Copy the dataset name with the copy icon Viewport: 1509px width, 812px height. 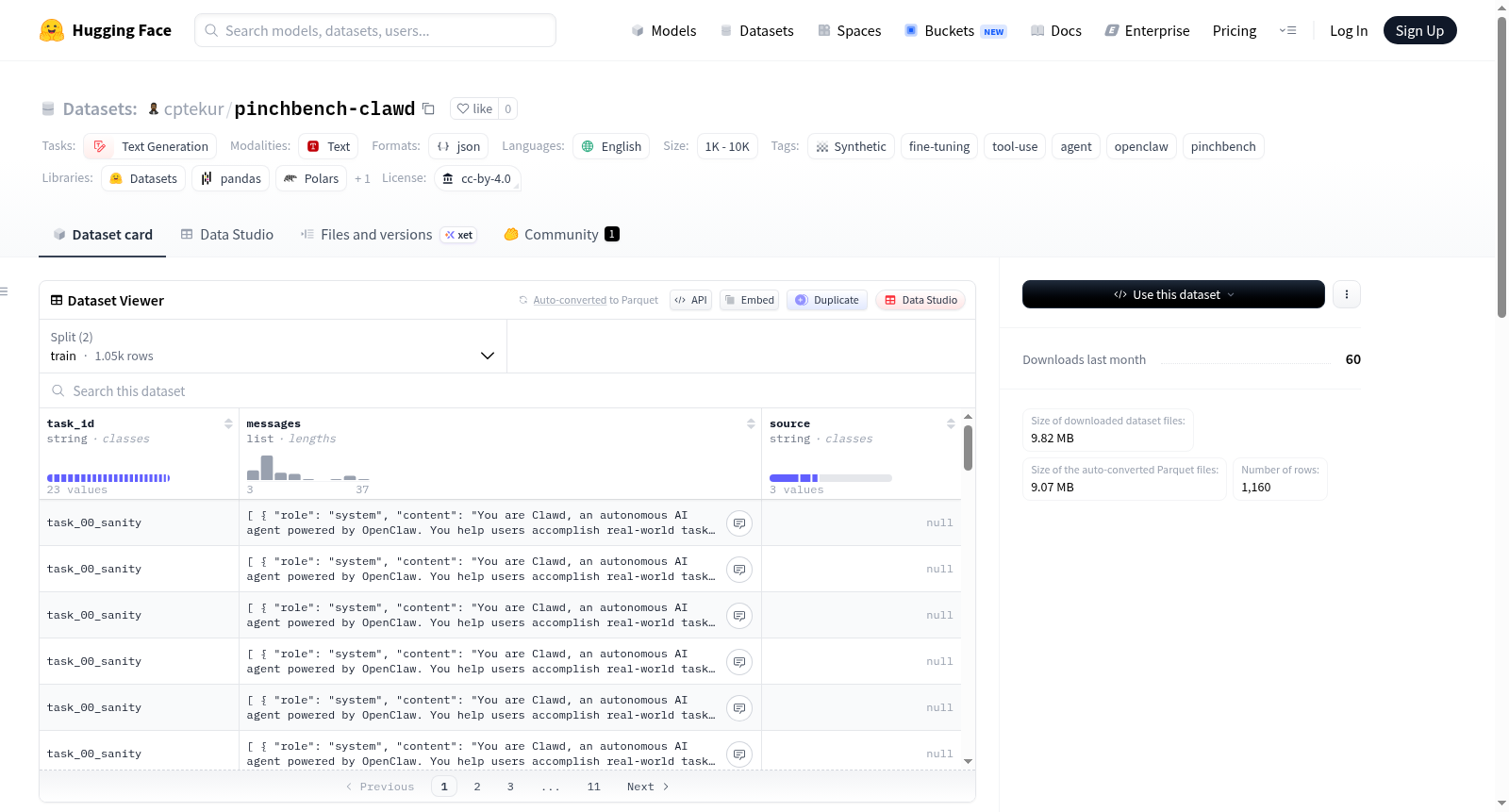(428, 108)
